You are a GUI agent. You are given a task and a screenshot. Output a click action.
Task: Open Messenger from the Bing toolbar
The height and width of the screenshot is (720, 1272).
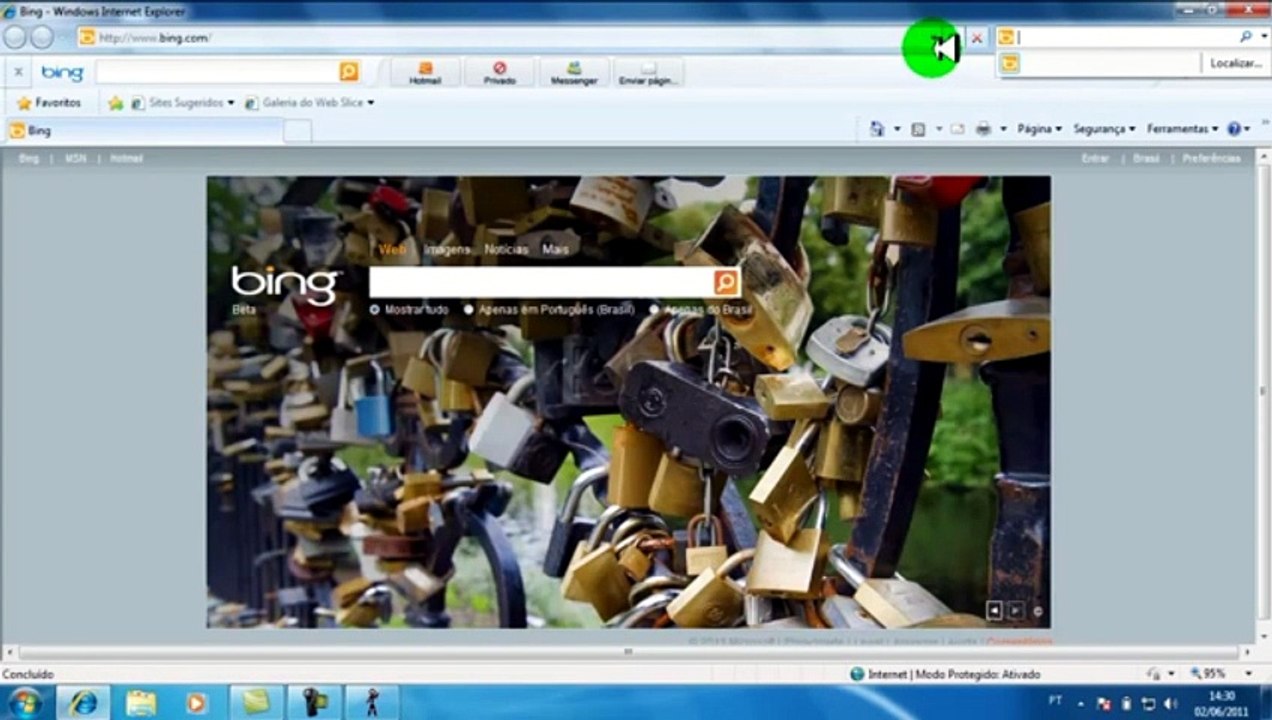(574, 72)
